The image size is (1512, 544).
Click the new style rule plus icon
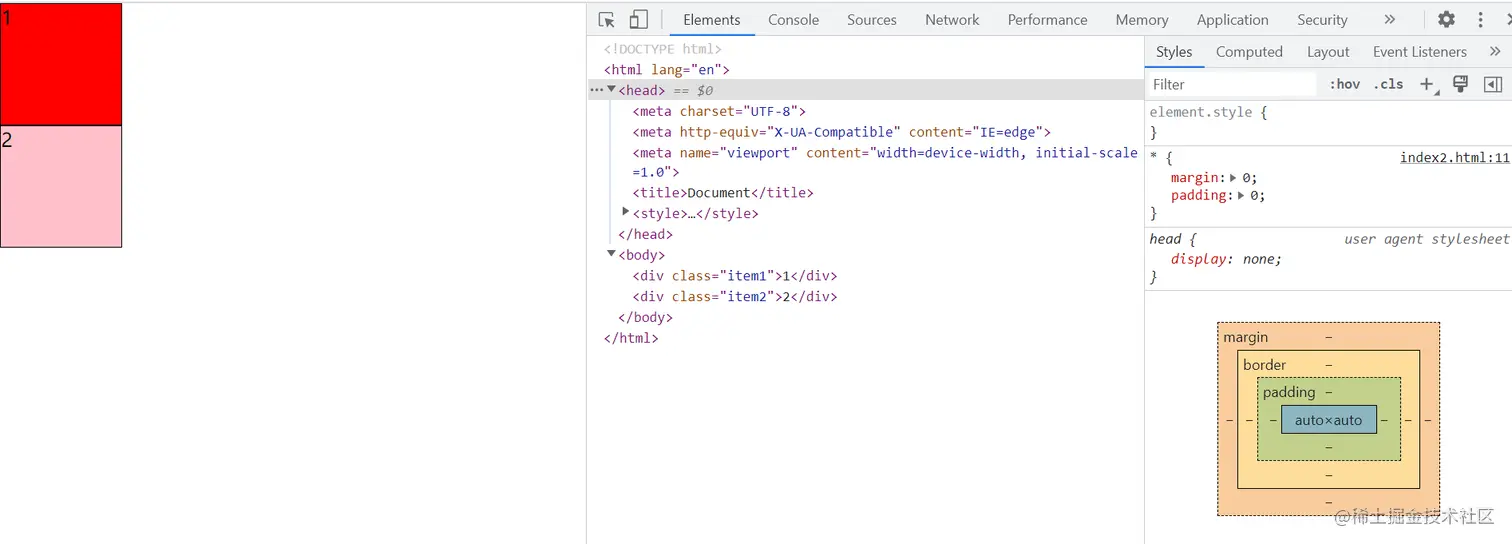(1427, 85)
